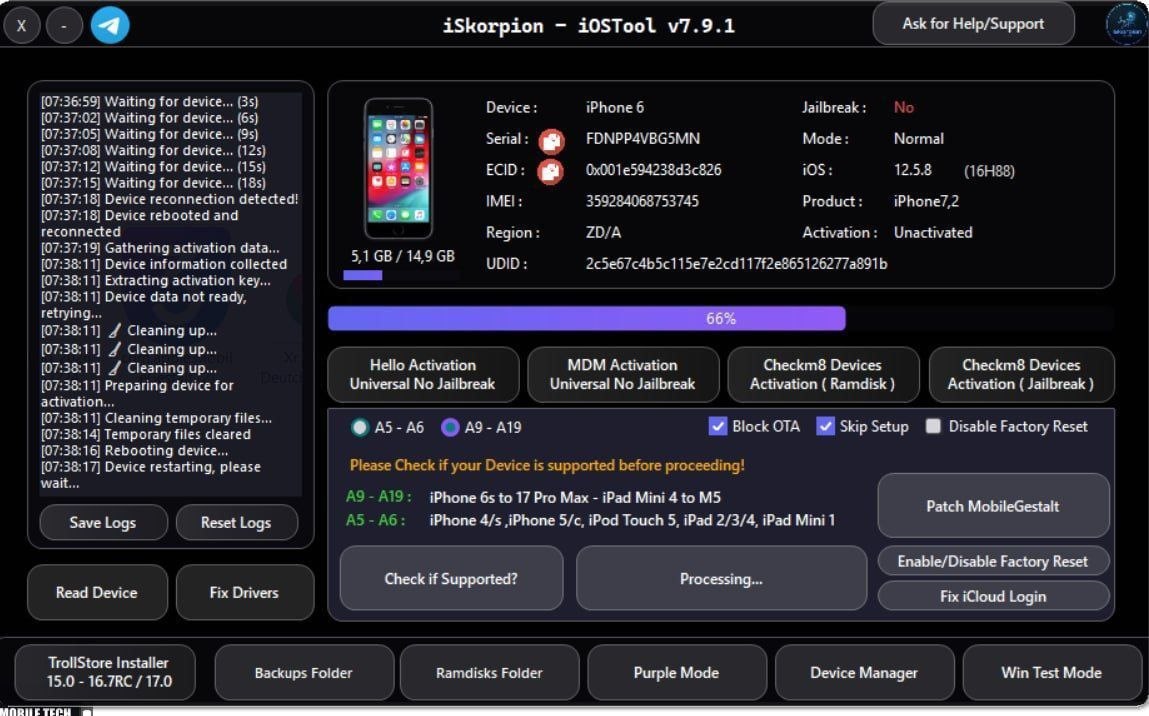
Task: Click the 5,1 GB / 14,9 GB storage text
Action: click(x=402, y=256)
